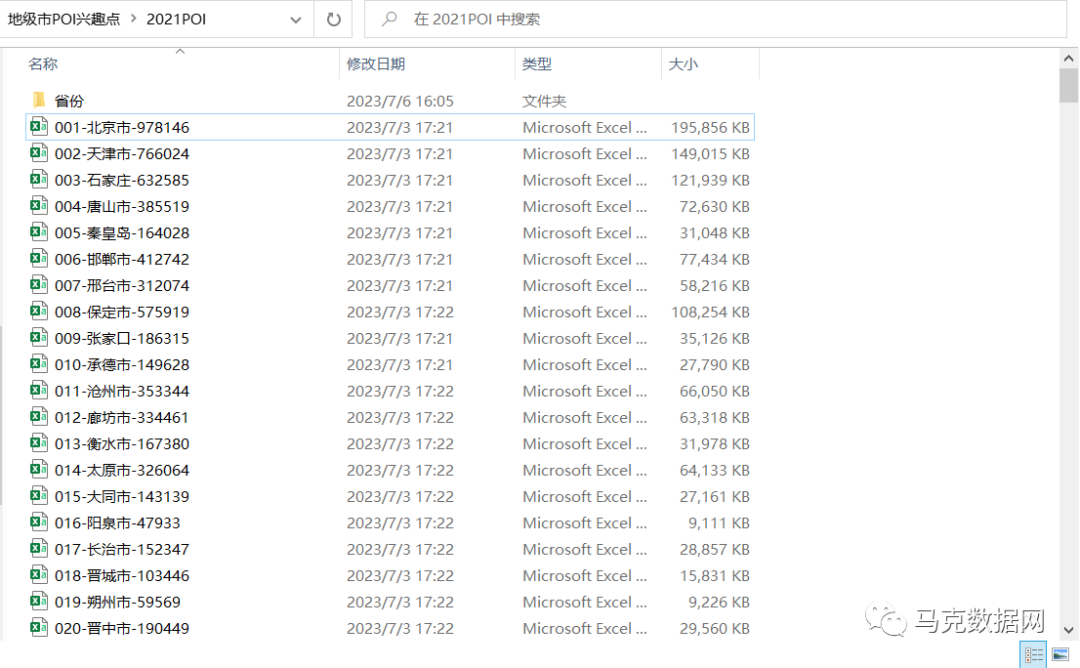Viewport: 1080px width, 668px height.
Task: Click the refresh button beside the address bar
Action: tap(333, 19)
